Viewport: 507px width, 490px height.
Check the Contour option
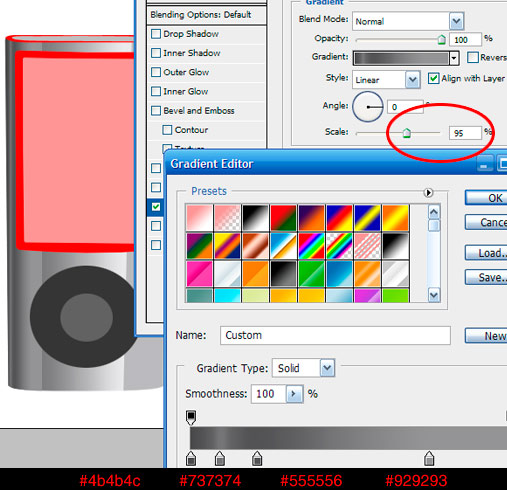point(167,130)
